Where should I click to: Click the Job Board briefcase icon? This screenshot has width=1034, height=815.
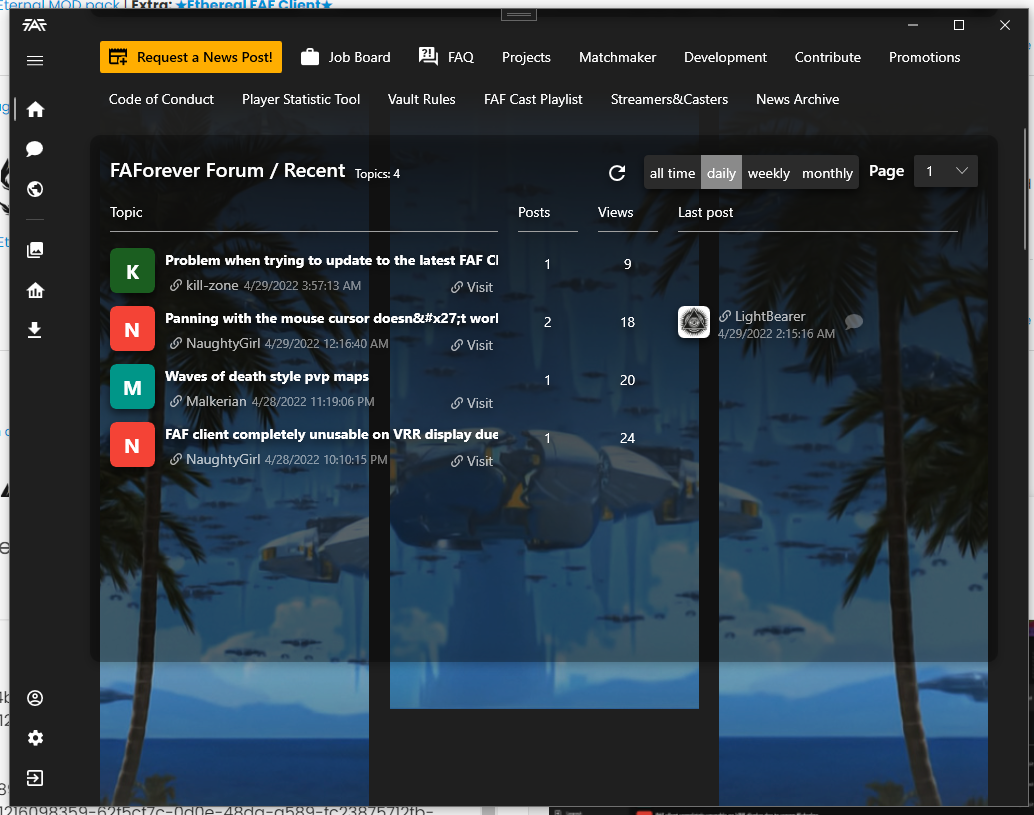pos(310,57)
